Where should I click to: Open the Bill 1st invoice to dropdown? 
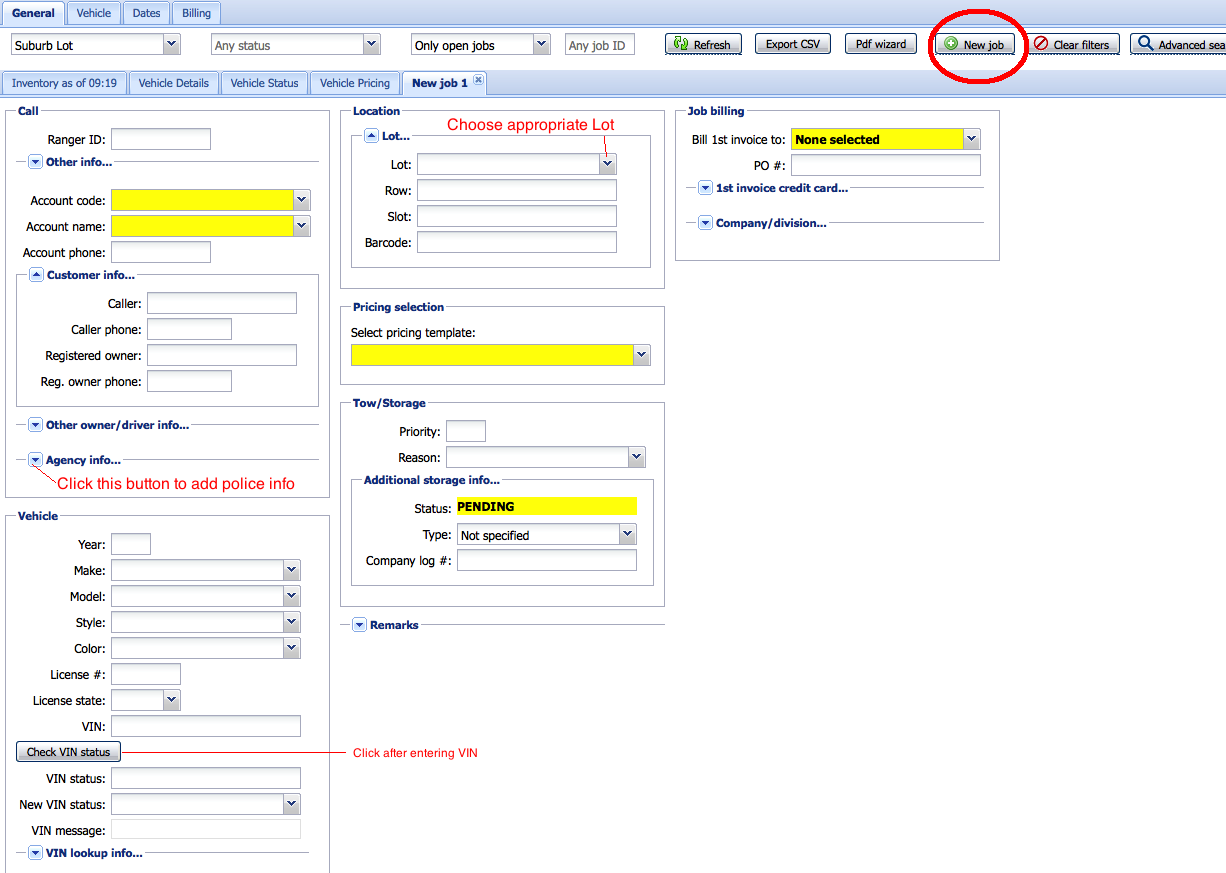click(971, 140)
